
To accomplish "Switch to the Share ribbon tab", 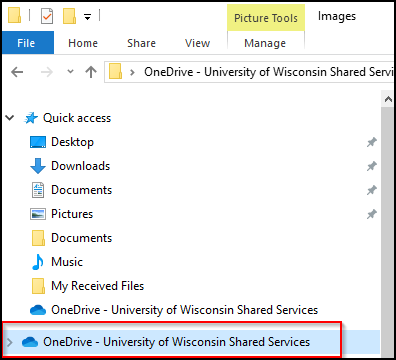I will coord(141,43).
